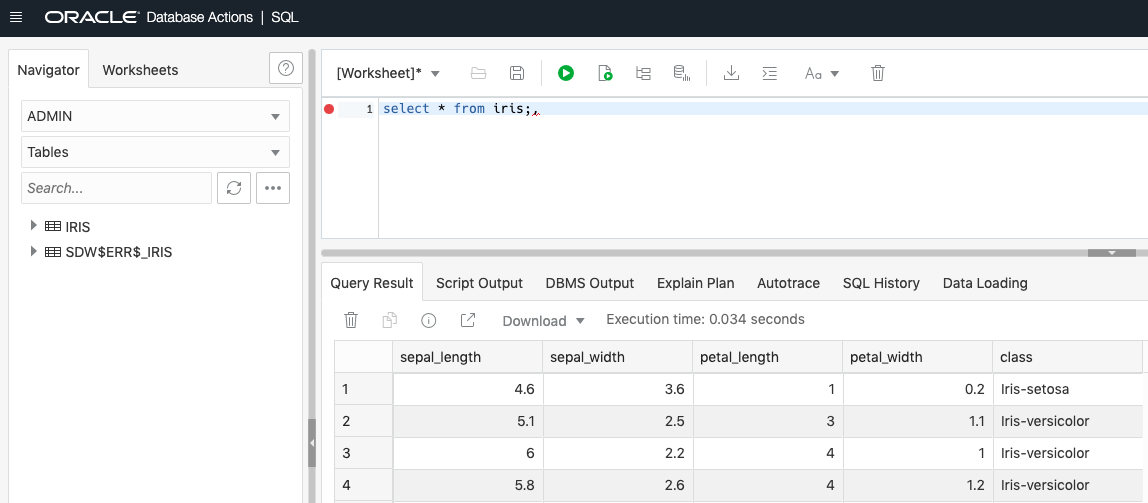Expand the IRIS table tree node

click(x=33, y=226)
